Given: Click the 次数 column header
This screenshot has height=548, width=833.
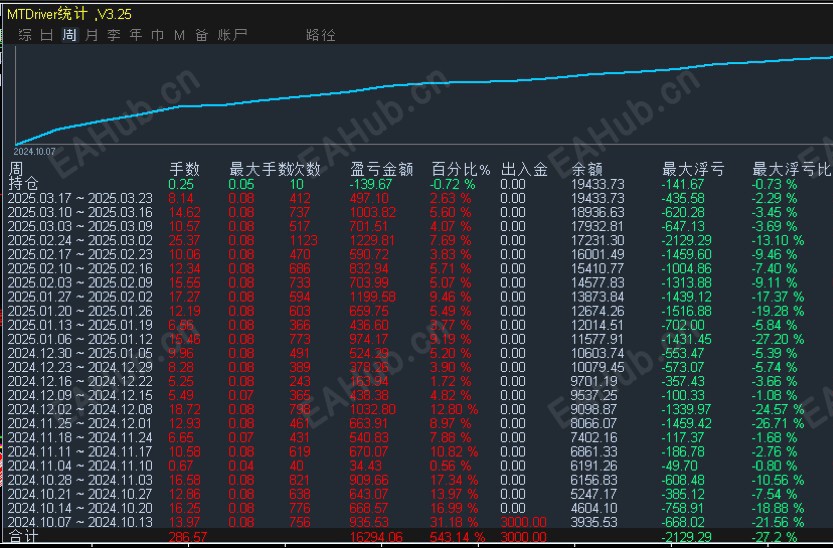Looking at the screenshot, I should coord(305,169).
